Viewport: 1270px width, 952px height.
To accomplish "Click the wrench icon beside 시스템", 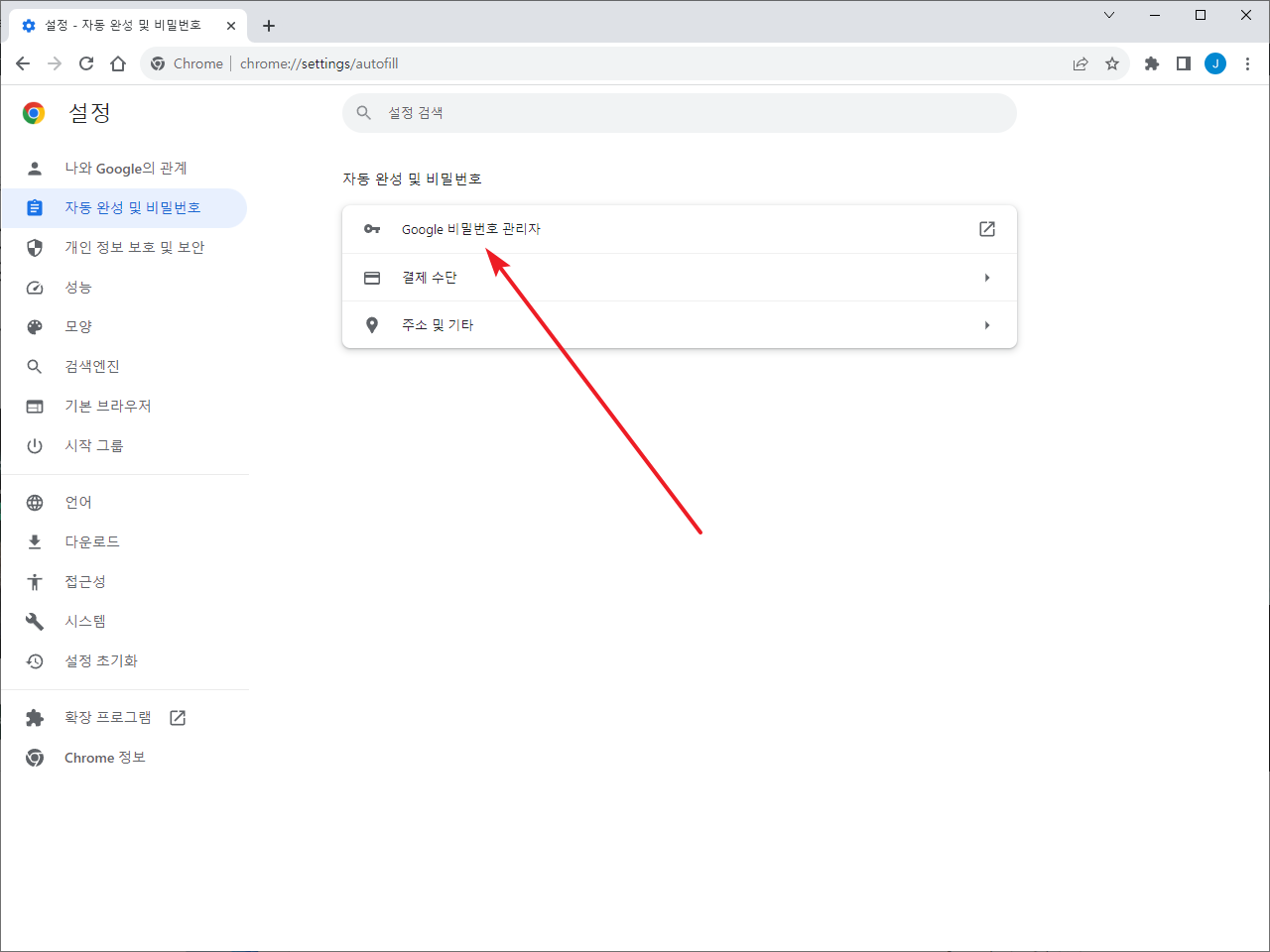I will pyautogui.click(x=35, y=622).
